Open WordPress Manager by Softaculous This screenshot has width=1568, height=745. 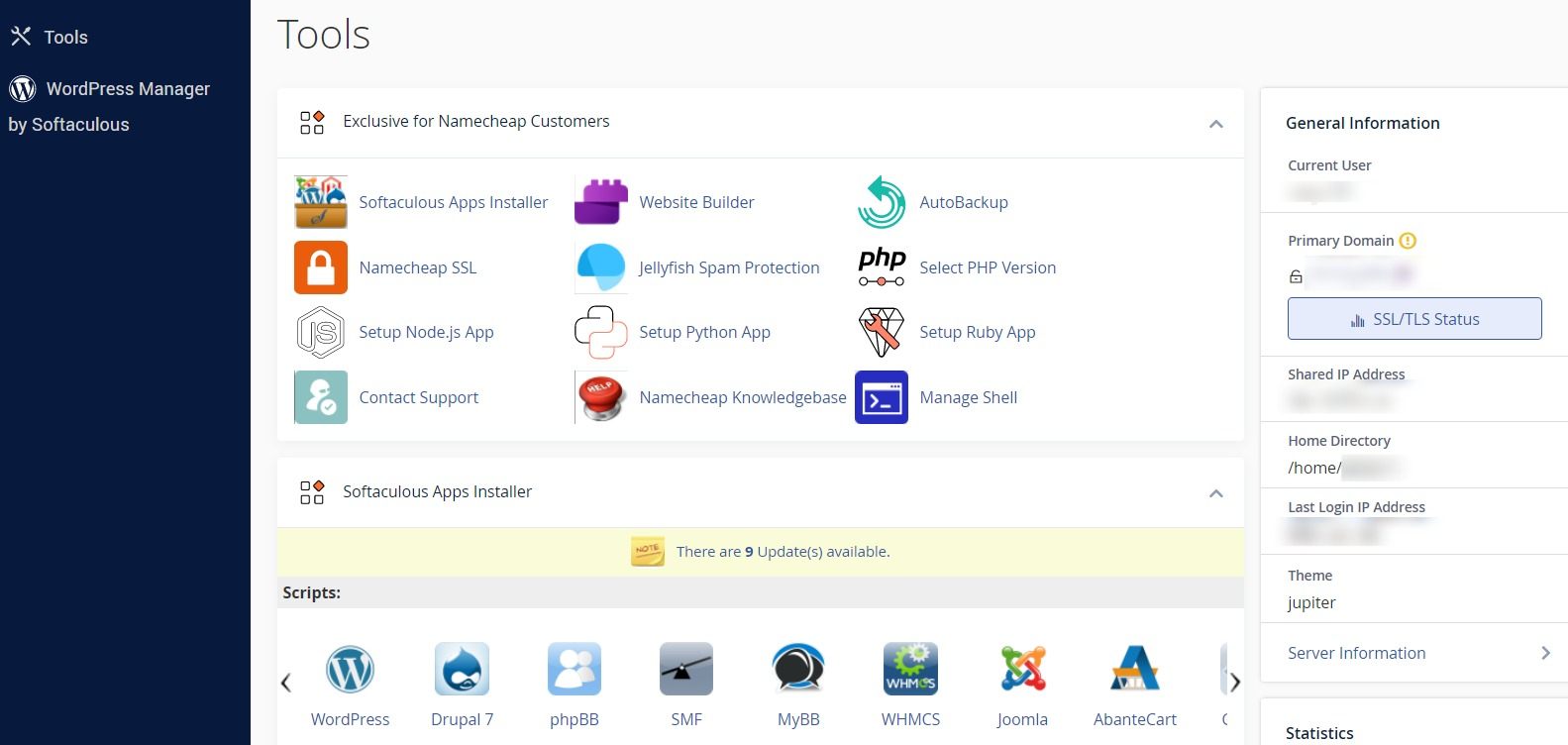point(110,106)
